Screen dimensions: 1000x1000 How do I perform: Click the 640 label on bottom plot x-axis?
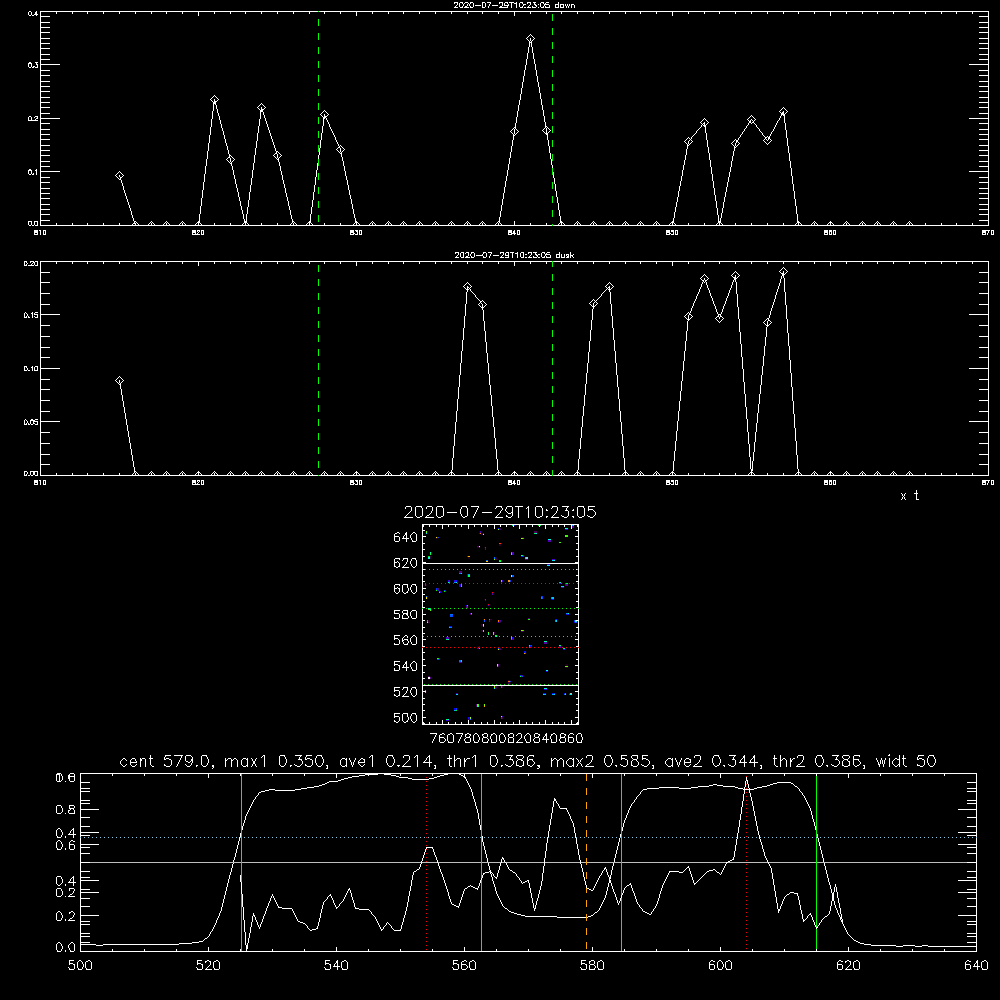click(x=976, y=966)
